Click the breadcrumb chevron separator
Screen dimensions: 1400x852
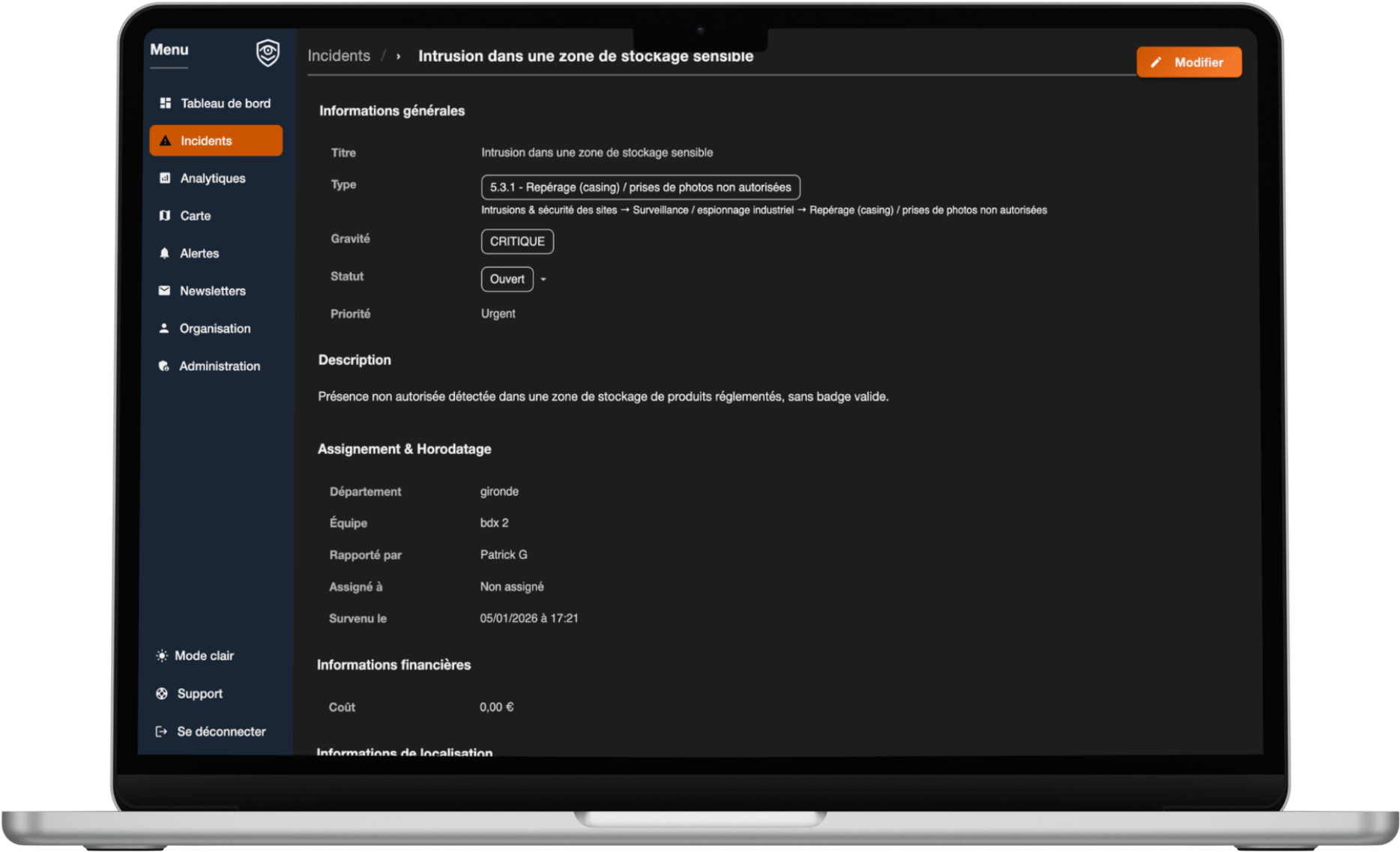398,56
